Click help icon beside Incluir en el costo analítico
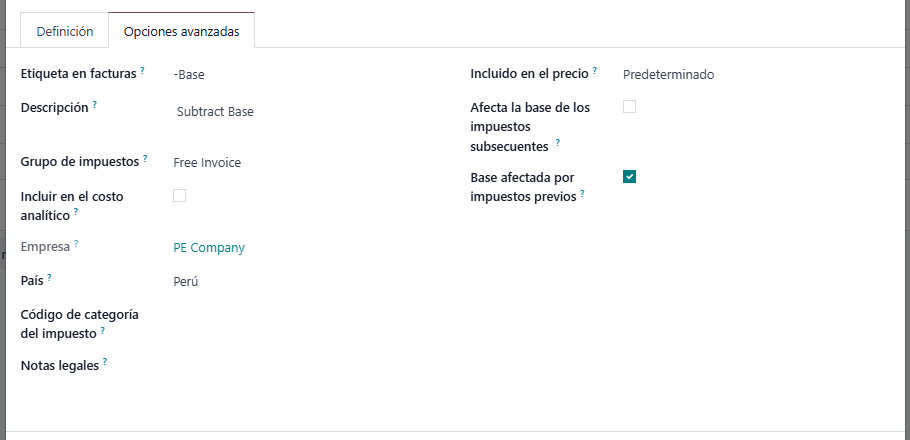Viewport: 910px width, 440px height. click(x=75, y=212)
